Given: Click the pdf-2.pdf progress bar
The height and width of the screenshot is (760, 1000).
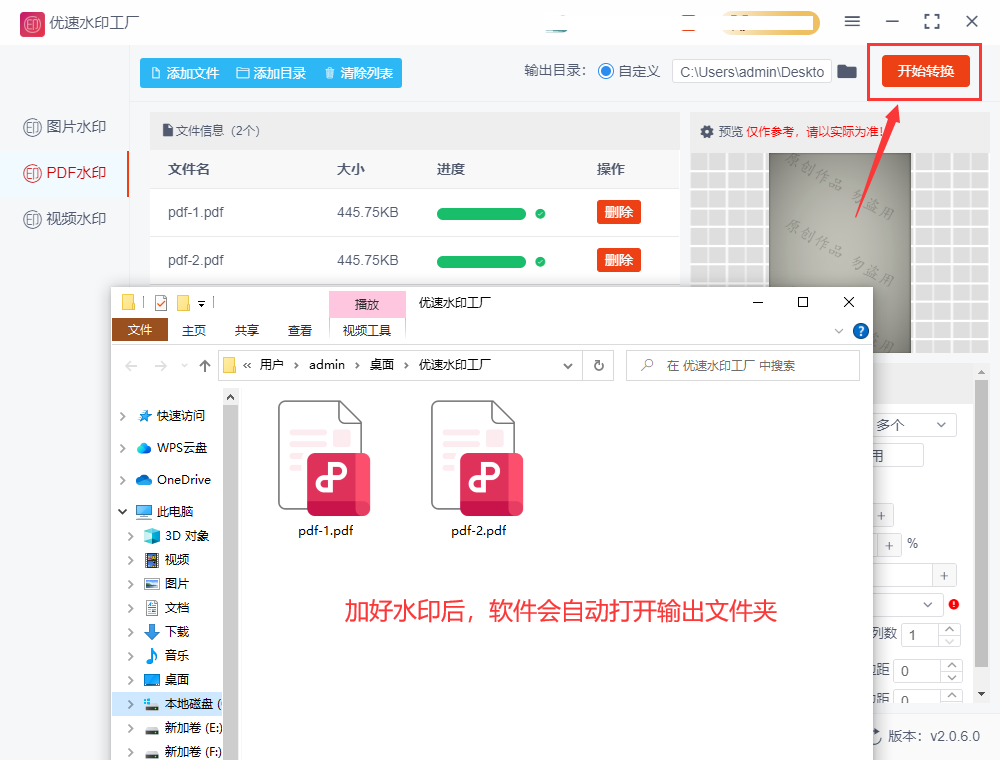Looking at the screenshot, I should (x=481, y=262).
